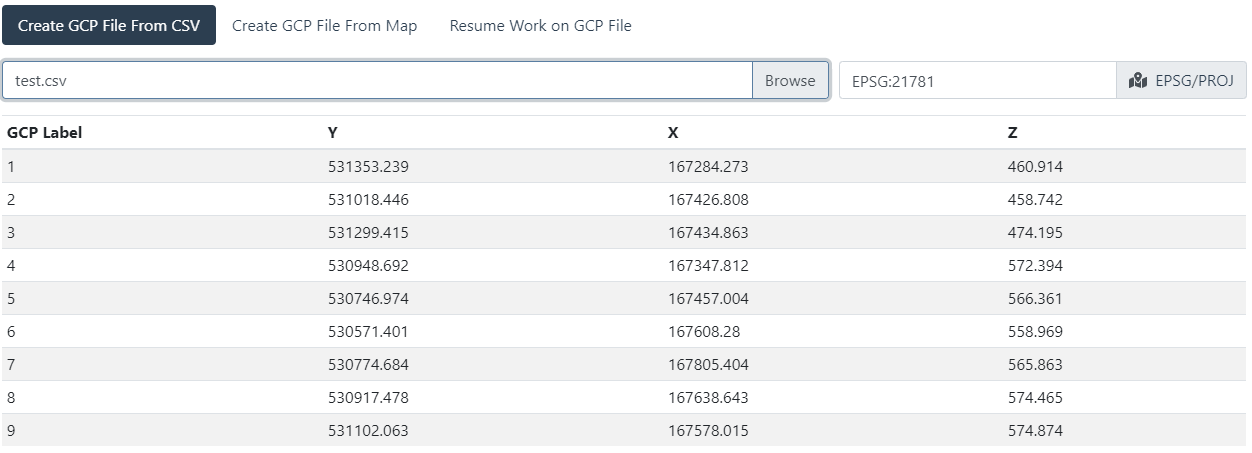The height and width of the screenshot is (453, 1252).
Task: Click the X column header
Action: click(673, 133)
